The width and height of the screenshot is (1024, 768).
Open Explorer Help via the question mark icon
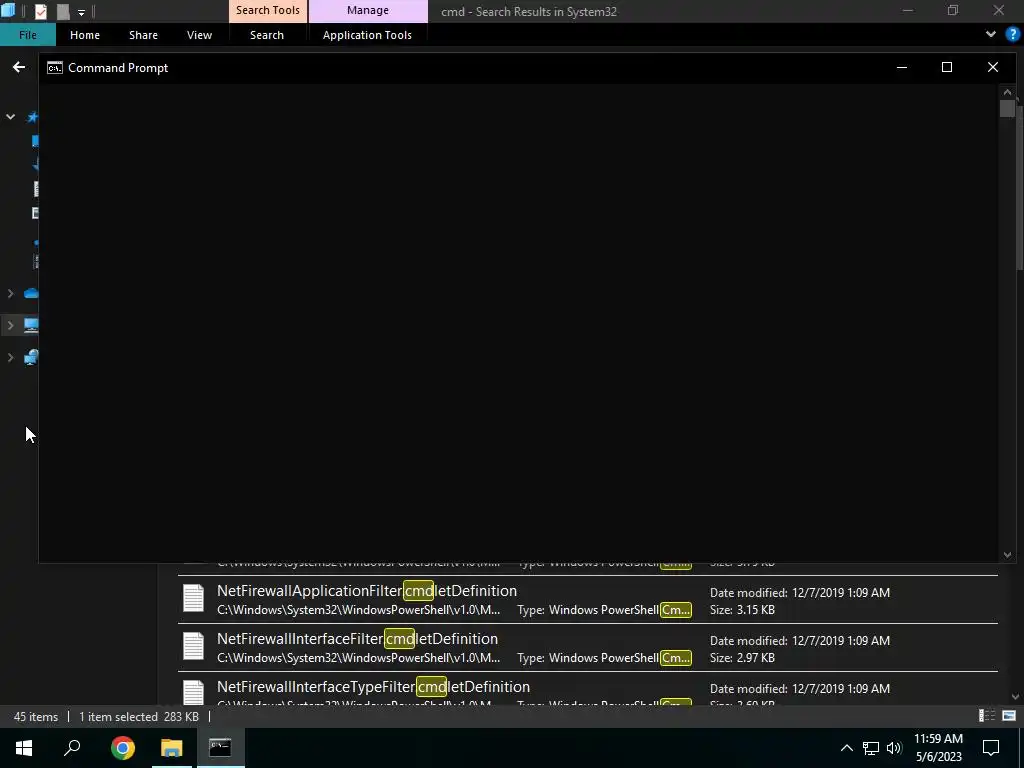[1012, 34]
